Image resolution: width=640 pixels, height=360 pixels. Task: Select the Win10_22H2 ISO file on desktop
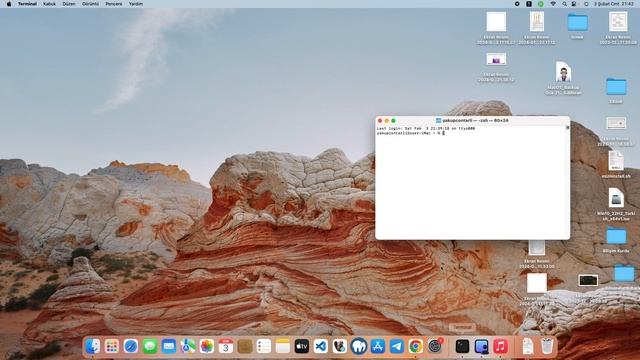click(x=616, y=204)
